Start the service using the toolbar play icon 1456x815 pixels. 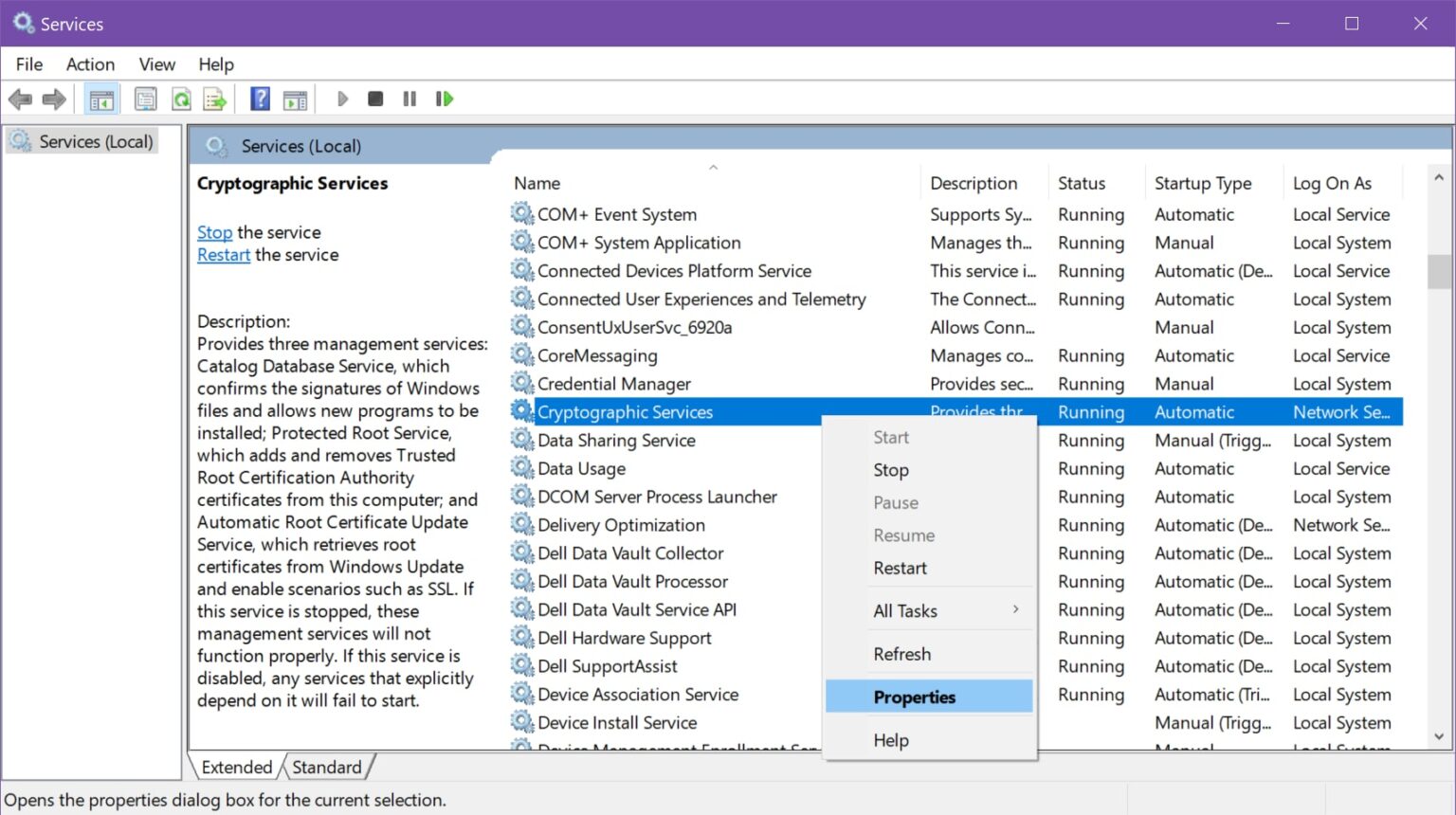click(342, 99)
